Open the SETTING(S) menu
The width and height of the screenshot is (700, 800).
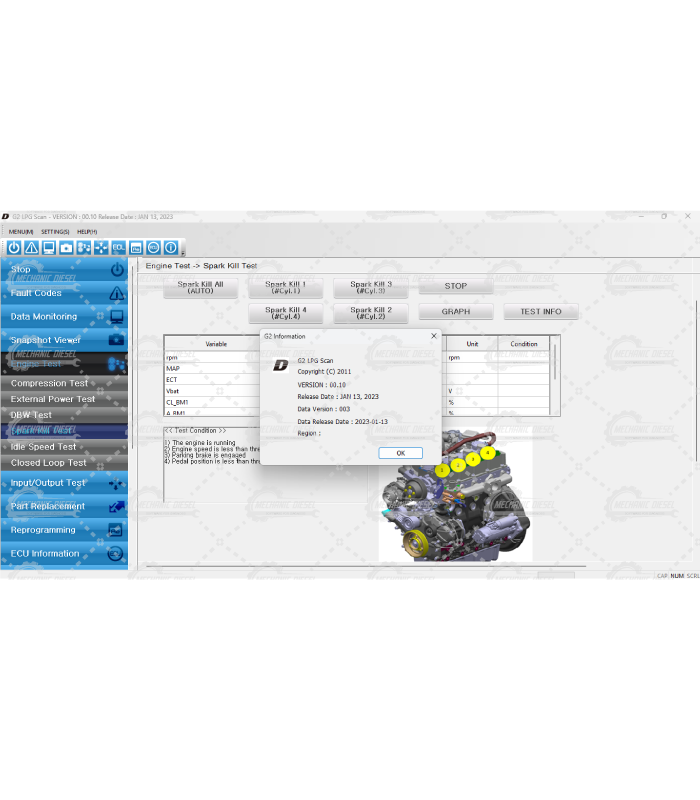coord(55,231)
